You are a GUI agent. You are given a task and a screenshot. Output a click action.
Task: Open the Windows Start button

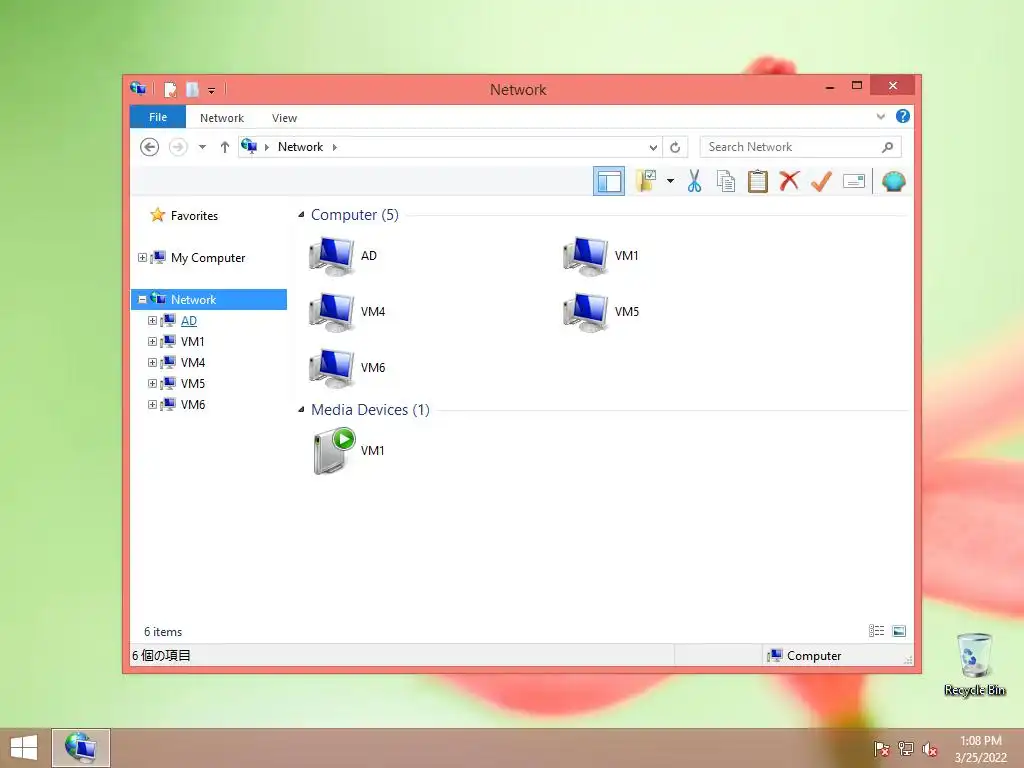coord(24,748)
